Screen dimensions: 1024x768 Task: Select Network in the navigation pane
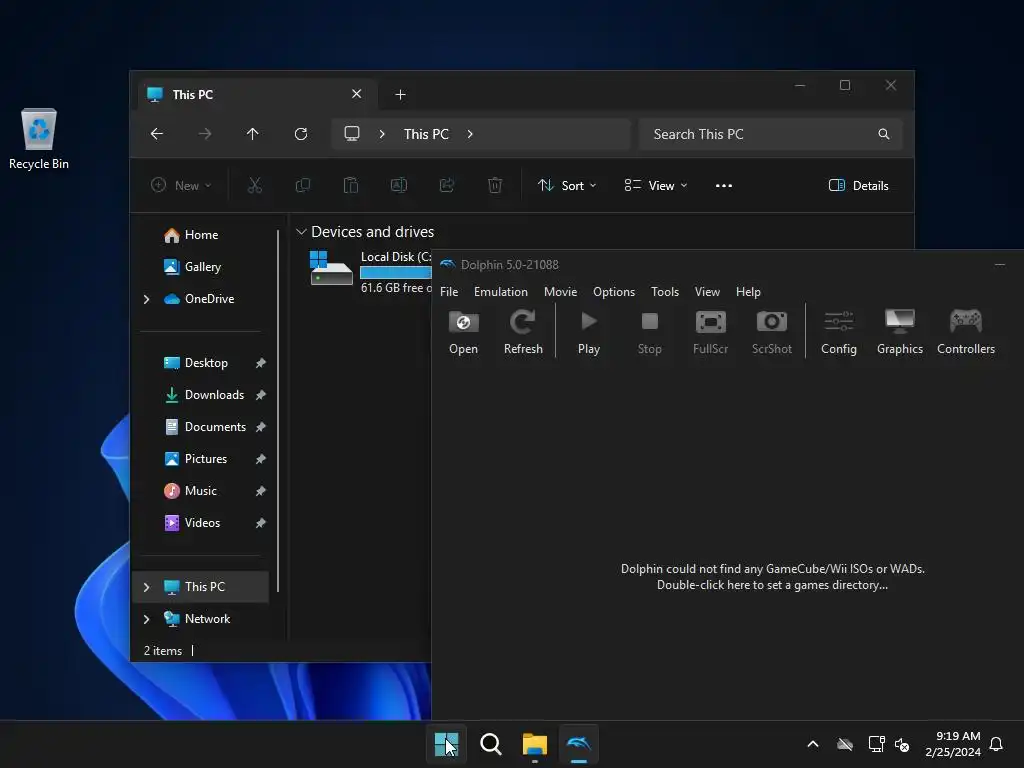(x=207, y=618)
